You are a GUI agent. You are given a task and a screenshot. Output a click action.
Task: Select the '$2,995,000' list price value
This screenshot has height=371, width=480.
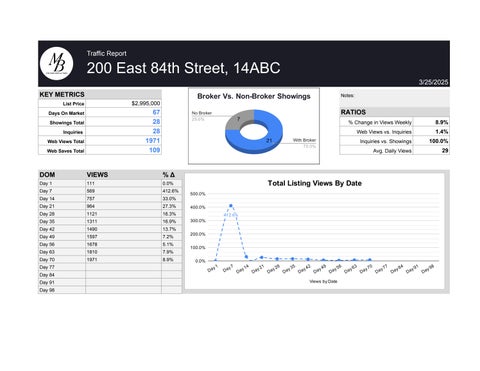coord(146,103)
